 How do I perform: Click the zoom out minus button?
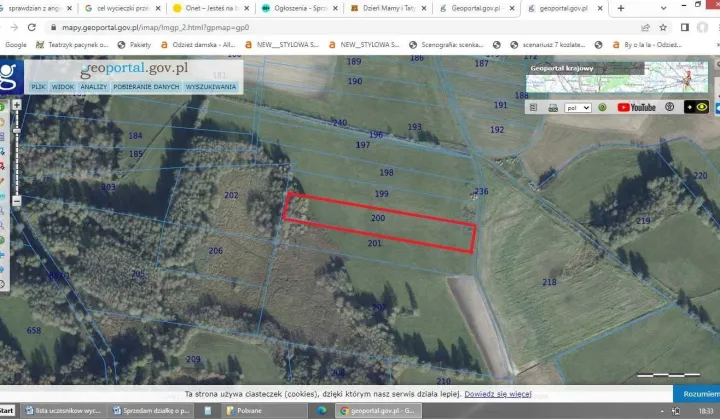[17, 201]
